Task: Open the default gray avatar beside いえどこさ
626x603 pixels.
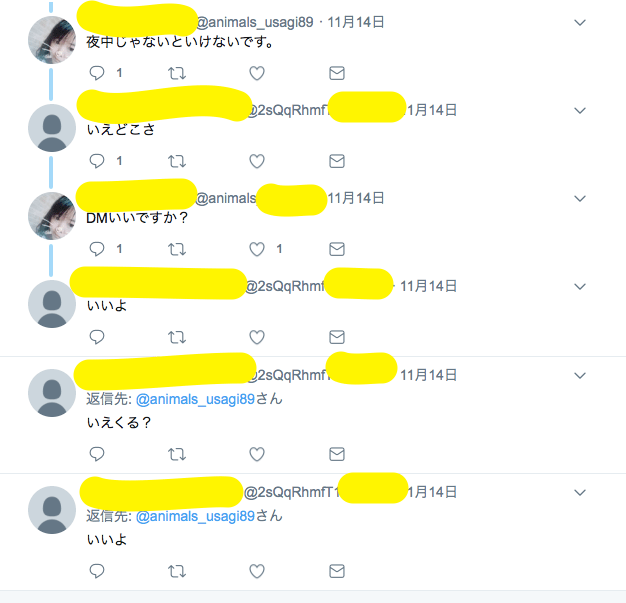Action: (x=52, y=128)
